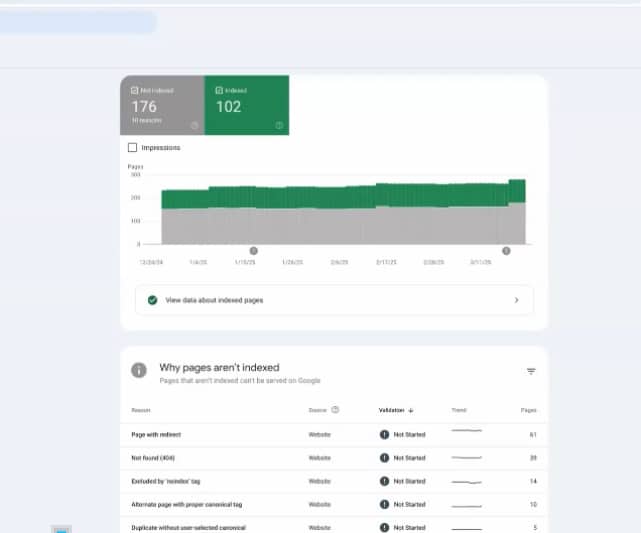Click help icon on Indexed card
This screenshot has height=533, width=641.
point(279,126)
